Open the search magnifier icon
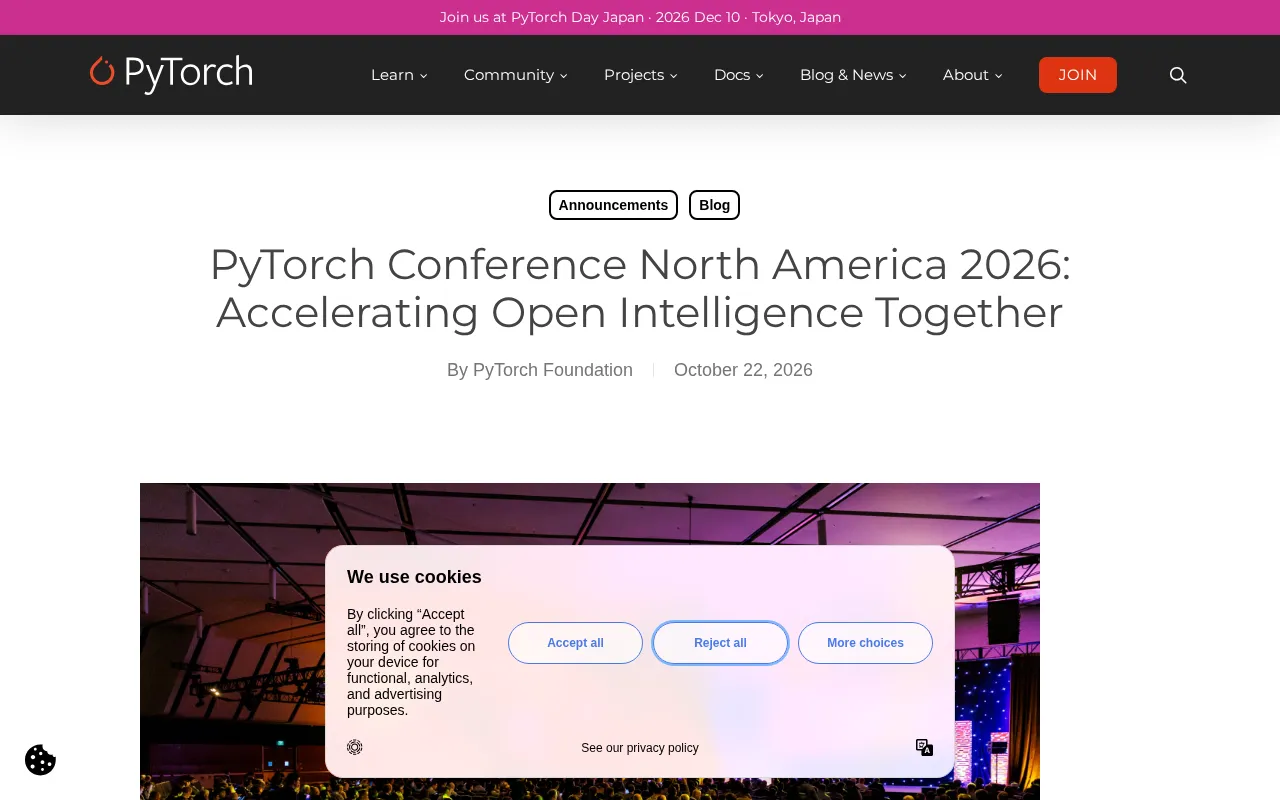 click(x=1178, y=75)
